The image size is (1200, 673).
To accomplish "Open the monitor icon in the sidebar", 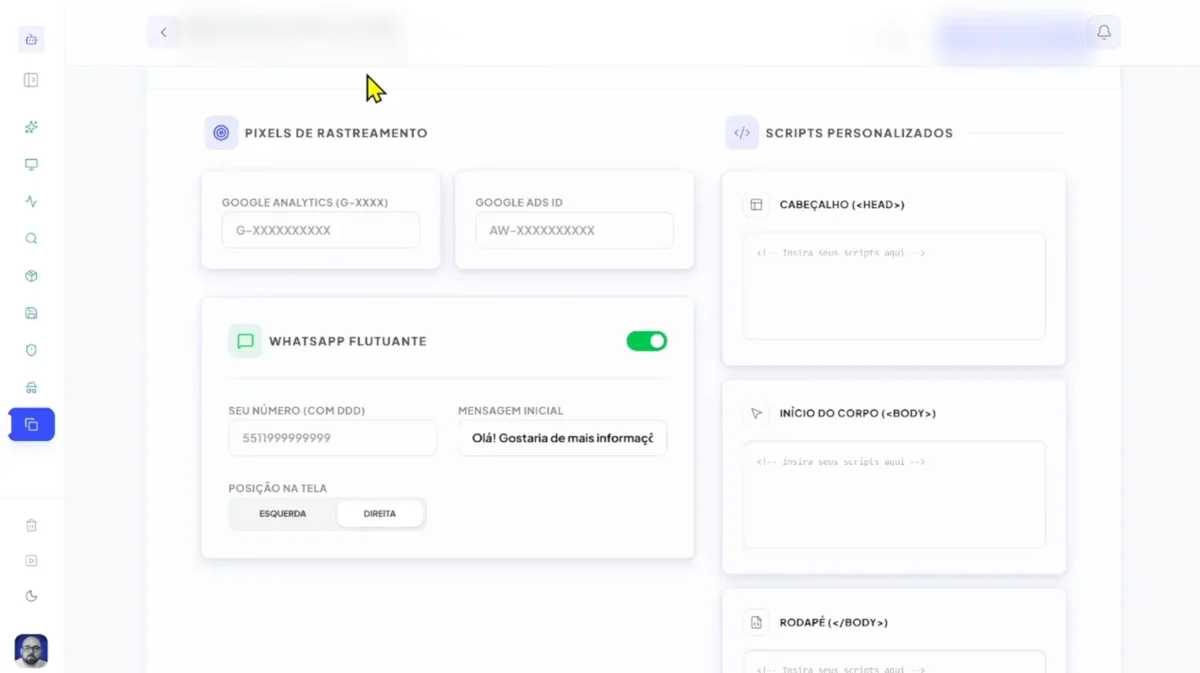I will pyautogui.click(x=31, y=164).
